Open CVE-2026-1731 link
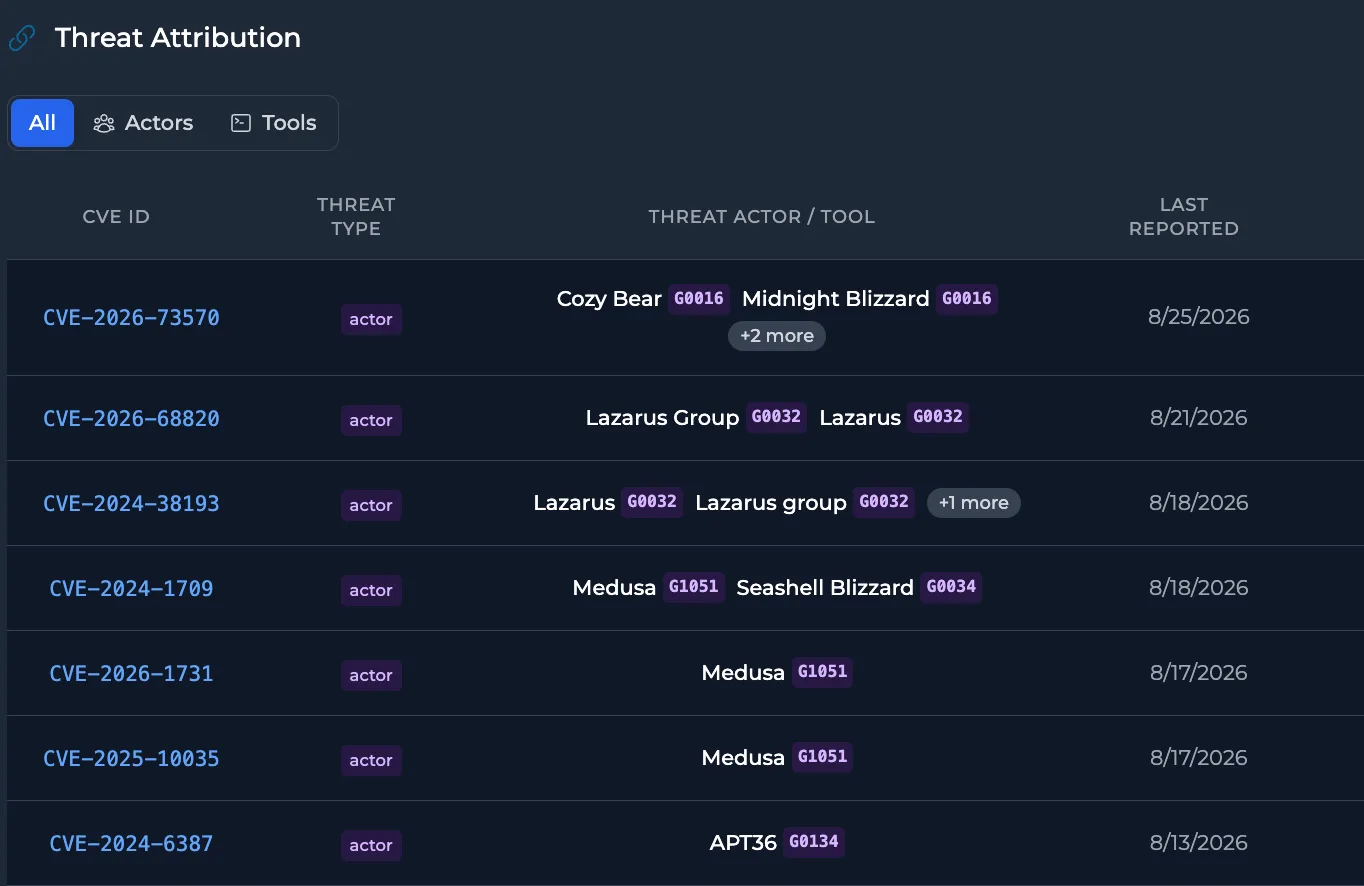 [x=131, y=674]
